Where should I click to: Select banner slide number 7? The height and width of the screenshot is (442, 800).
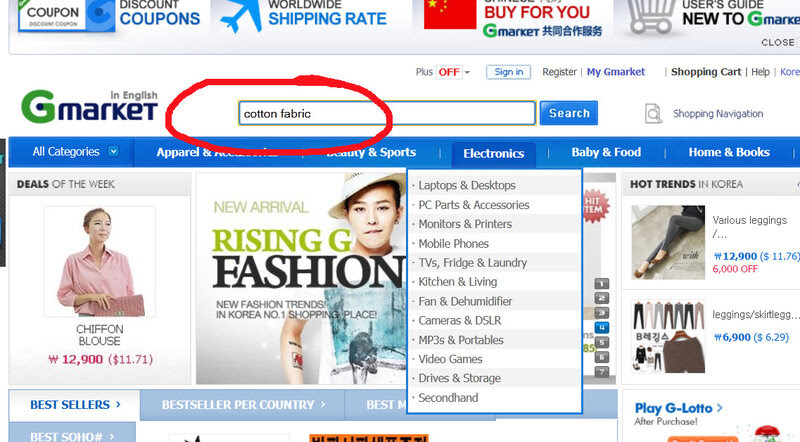602,372
